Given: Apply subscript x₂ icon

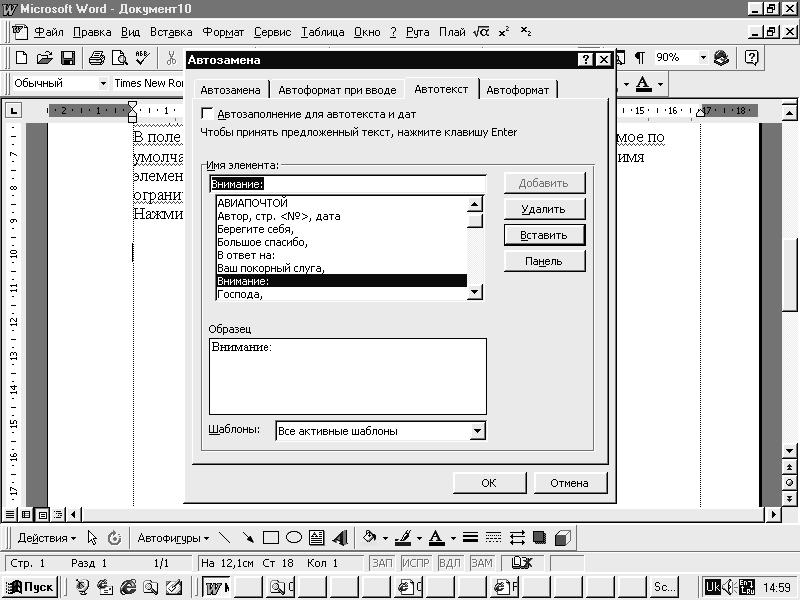Looking at the screenshot, I should (526, 32).
